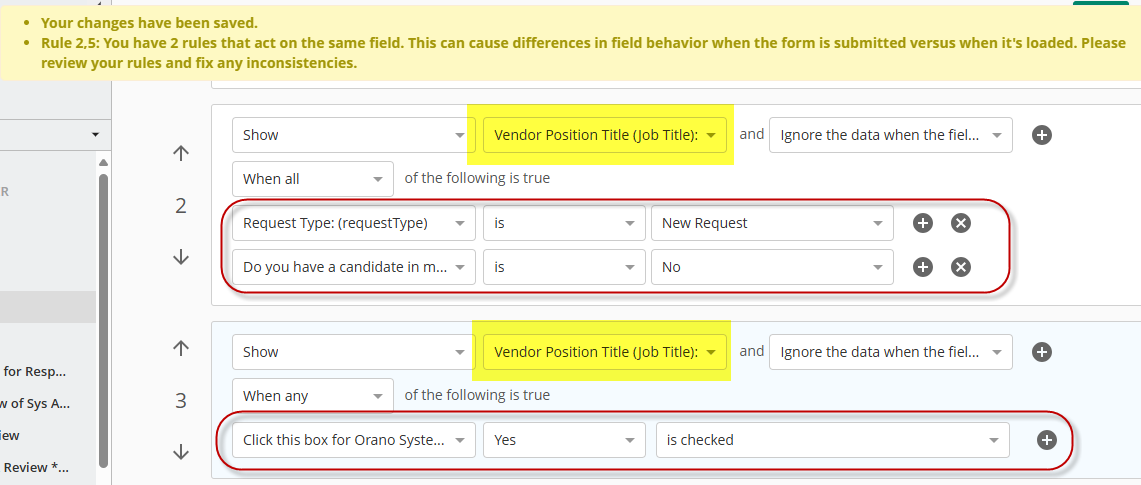Open the is checked dropdown

[x=832, y=440]
